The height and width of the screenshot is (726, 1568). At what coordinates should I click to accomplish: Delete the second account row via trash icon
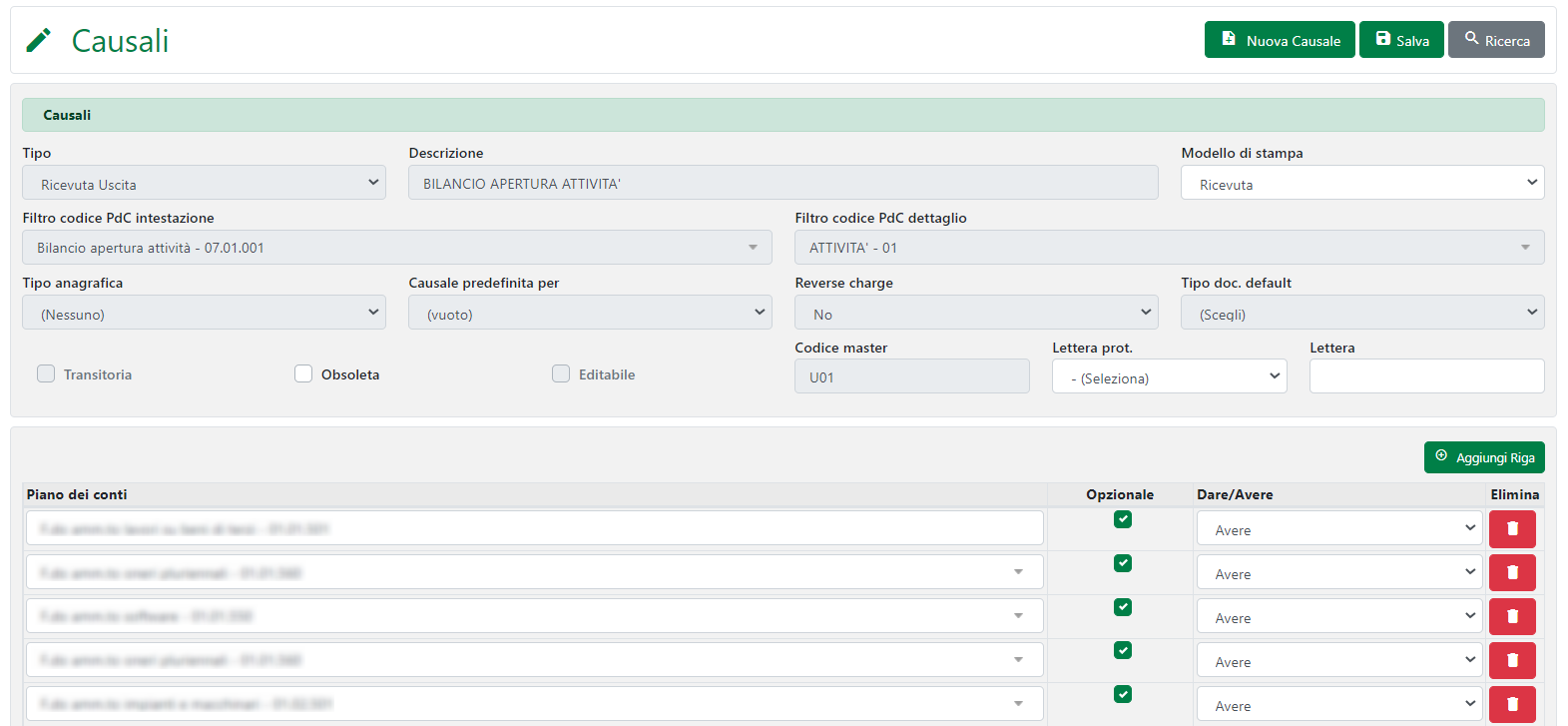1511,572
